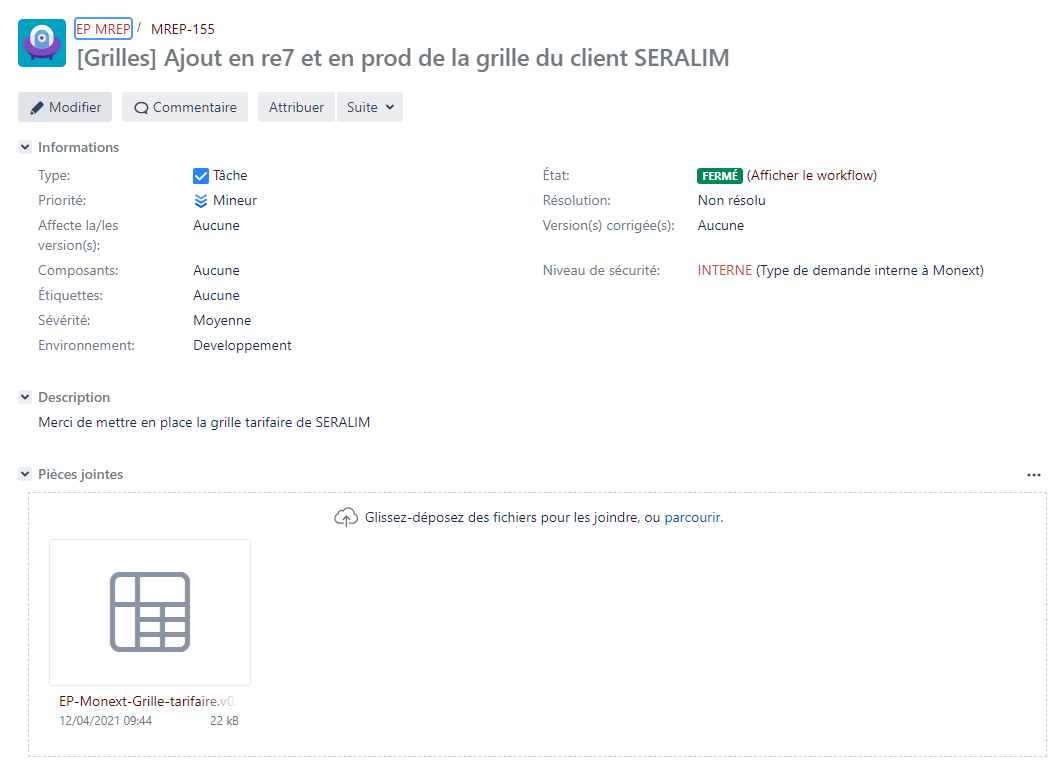Add a comment with Commentaire button
The width and height of the screenshot is (1062, 766).
[x=185, y=108]
